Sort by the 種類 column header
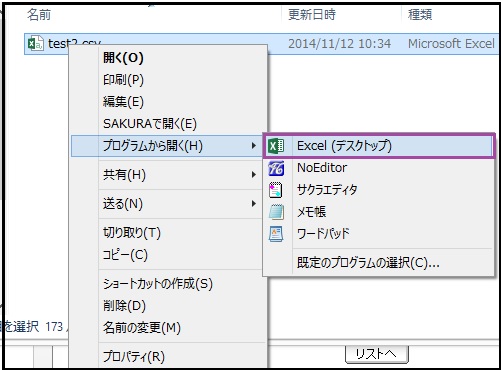This screenshot has height=370, width=501. pyautogui.click(x=420, y=15)
